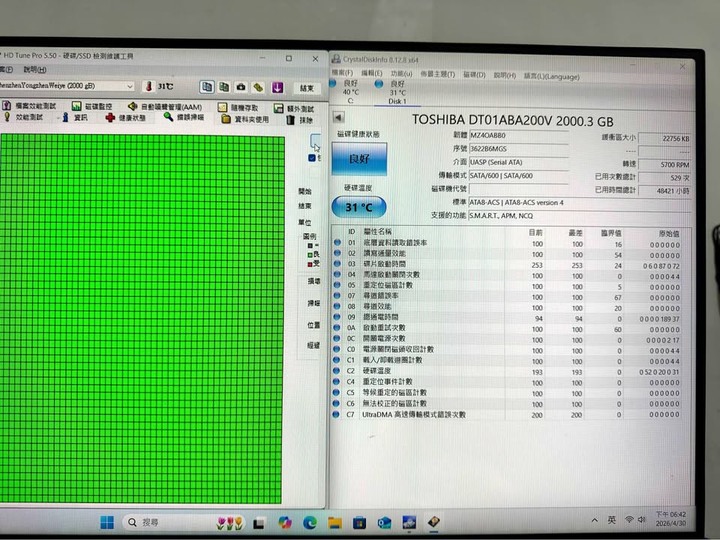
Task: Open CrystalDiskInfo 說明(H) menu
Action: pos(505,75)
